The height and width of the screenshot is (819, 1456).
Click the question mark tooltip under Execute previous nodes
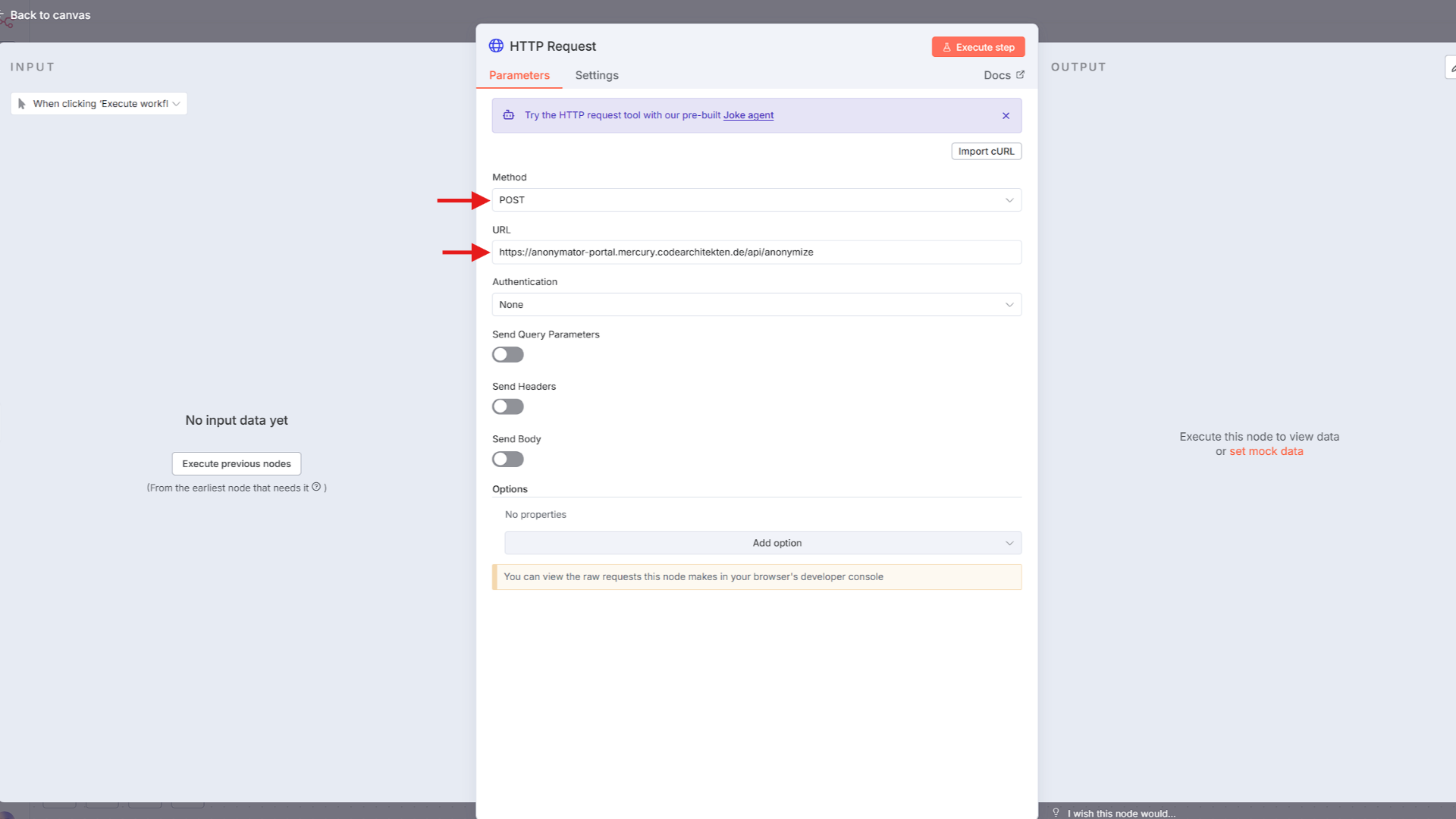[x=316, y=488]
